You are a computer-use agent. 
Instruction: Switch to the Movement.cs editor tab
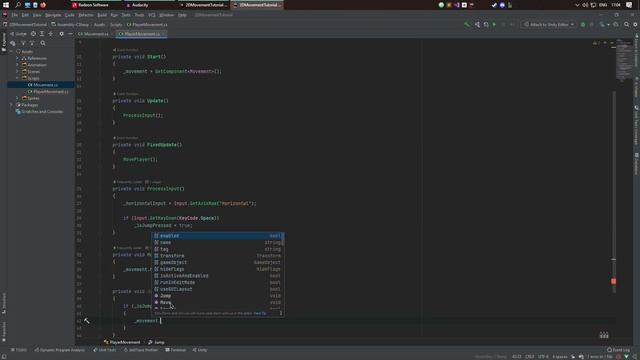[93, 34]
